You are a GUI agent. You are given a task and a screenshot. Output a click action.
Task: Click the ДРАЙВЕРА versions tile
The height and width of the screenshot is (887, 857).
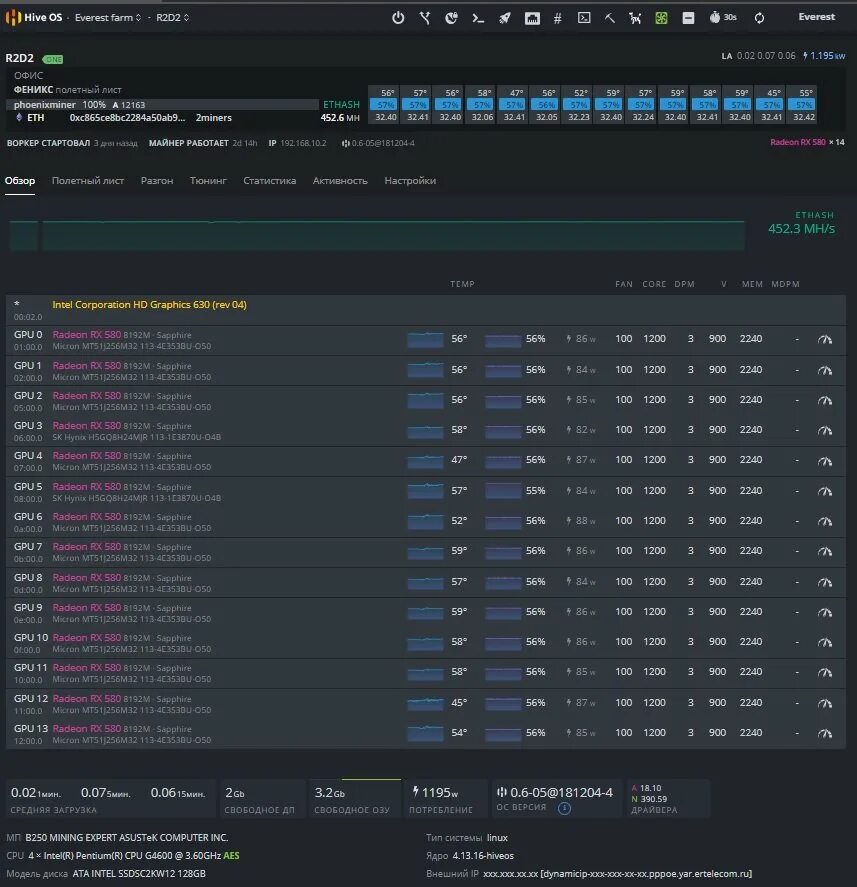667,798
